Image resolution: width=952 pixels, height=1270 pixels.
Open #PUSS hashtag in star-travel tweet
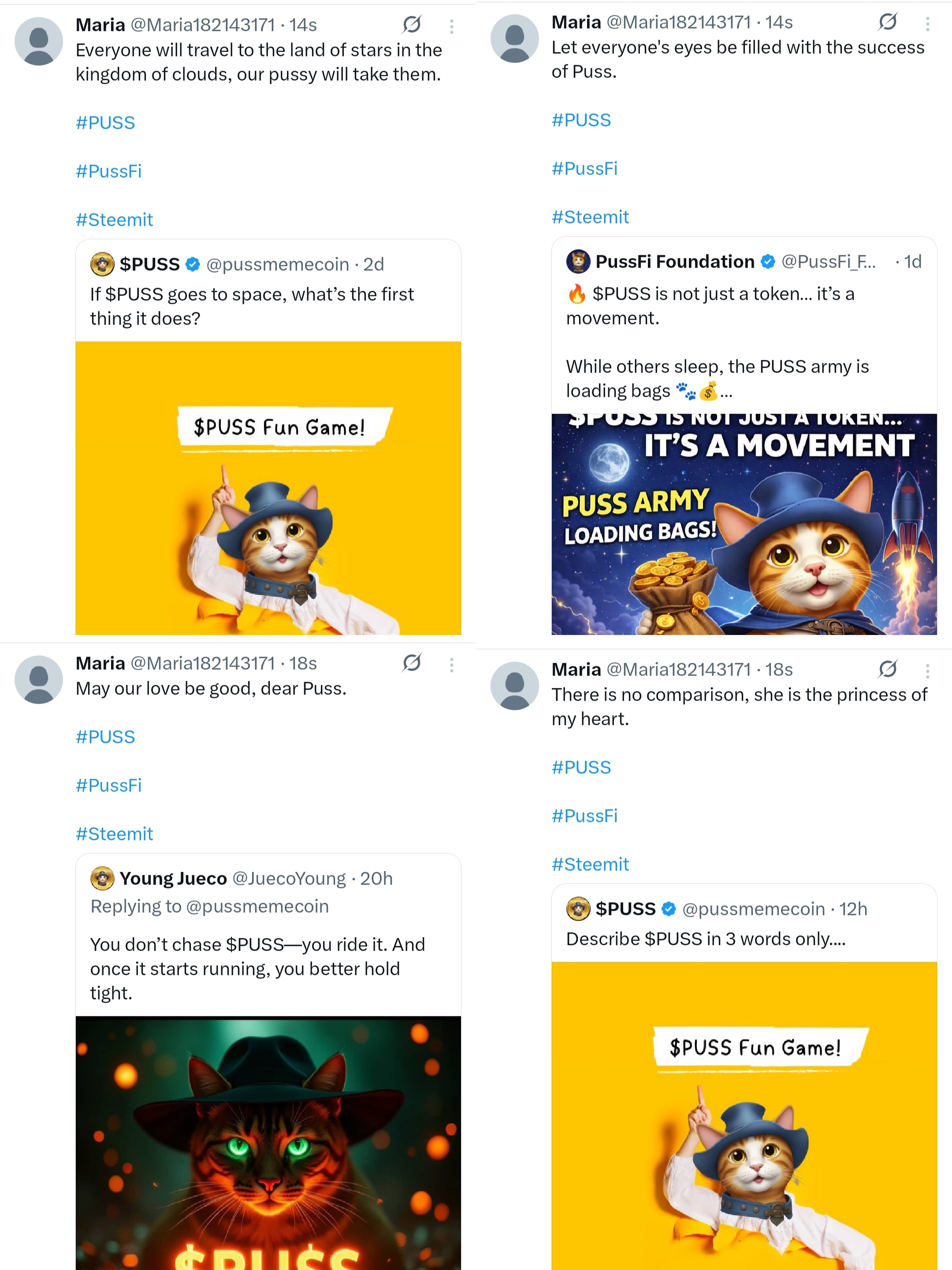pos(106,123)
